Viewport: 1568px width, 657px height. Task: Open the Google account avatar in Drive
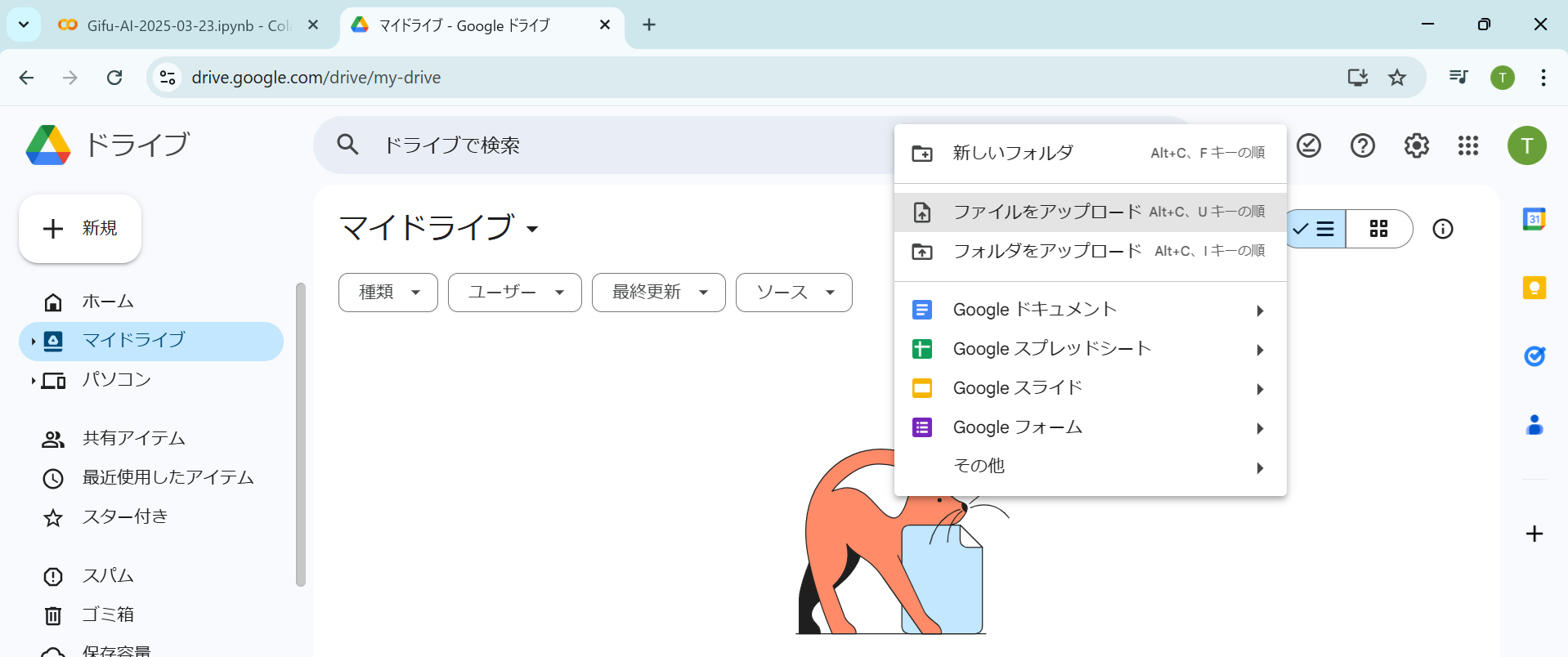tap(1527, 145)
